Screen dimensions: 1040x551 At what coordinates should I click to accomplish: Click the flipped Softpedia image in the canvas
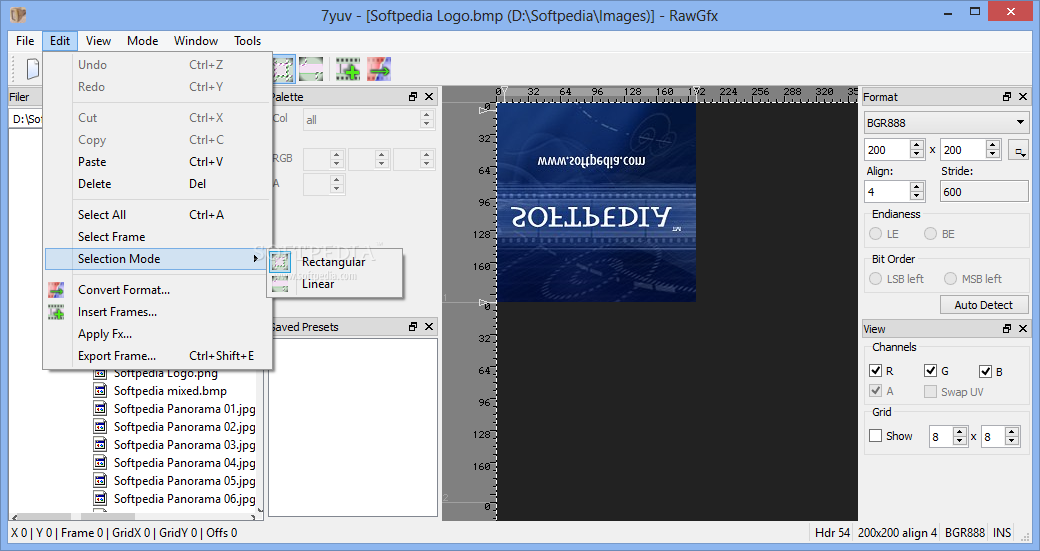(596, 202)
